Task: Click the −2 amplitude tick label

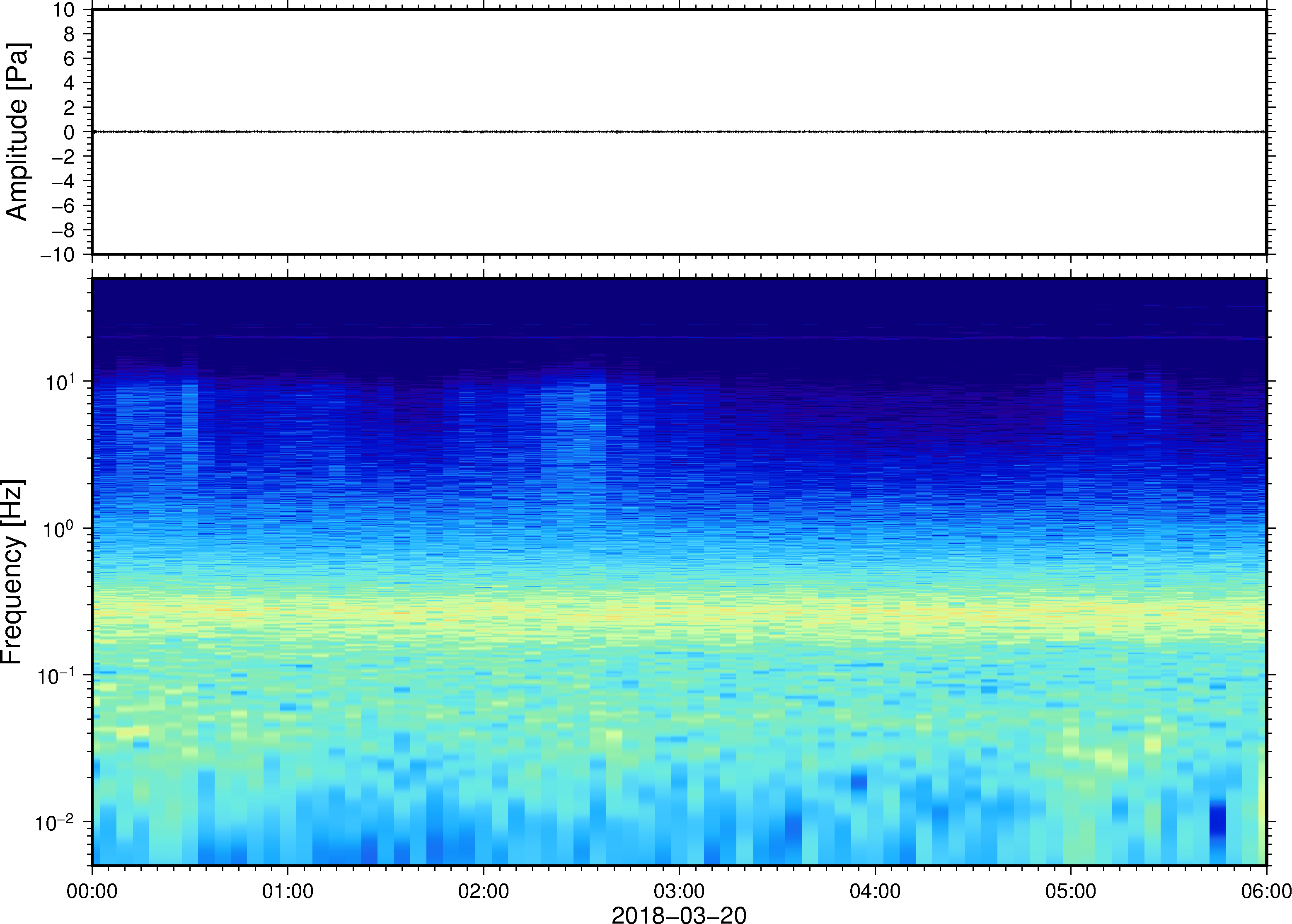Action: (x=64, y=157)
